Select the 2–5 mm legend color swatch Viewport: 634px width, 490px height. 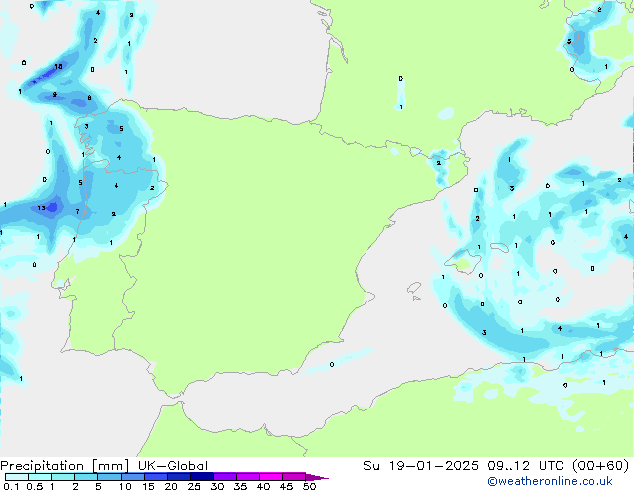tap(86, 477)
